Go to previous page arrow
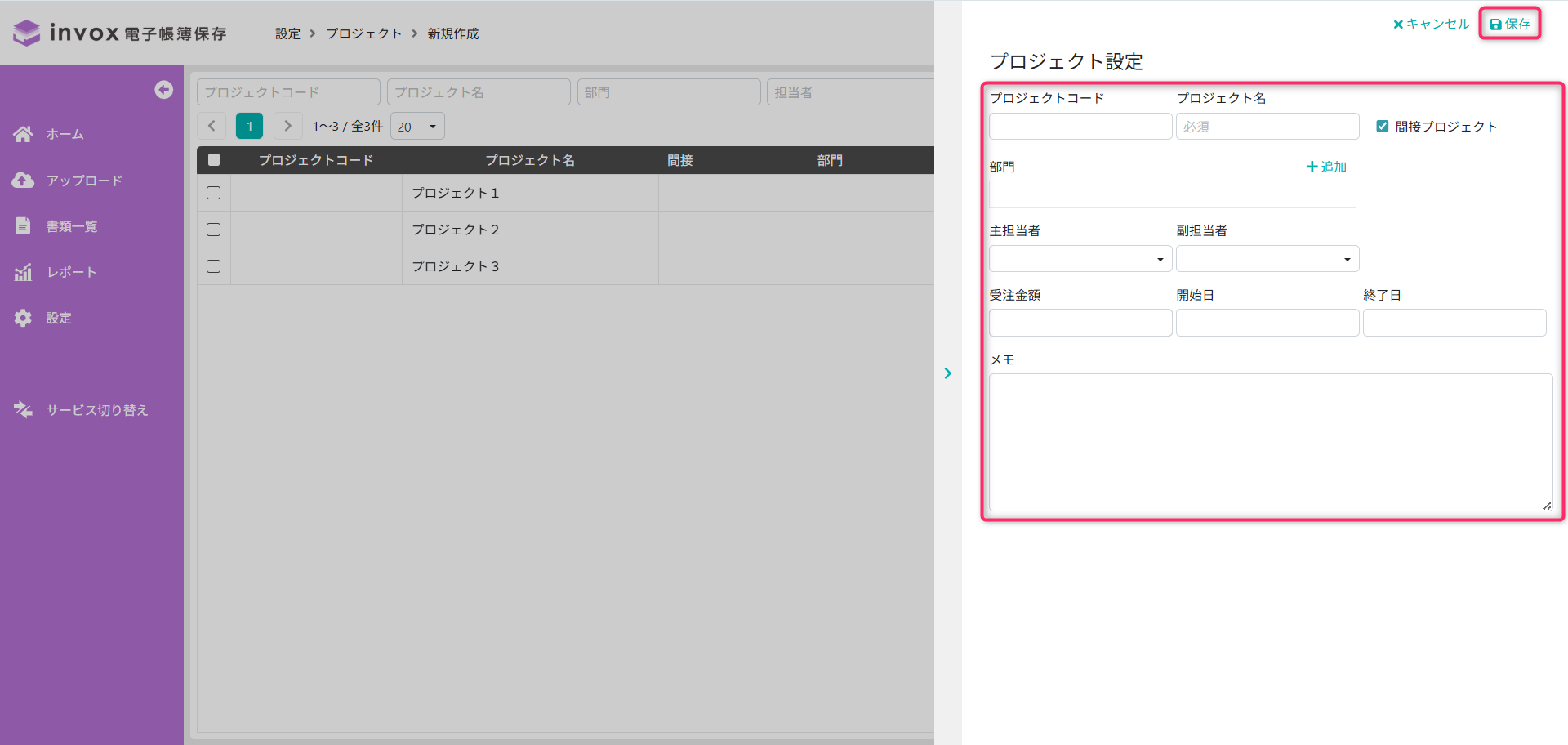Viewport: 1568px width, 745px height. tap(212, 126)
